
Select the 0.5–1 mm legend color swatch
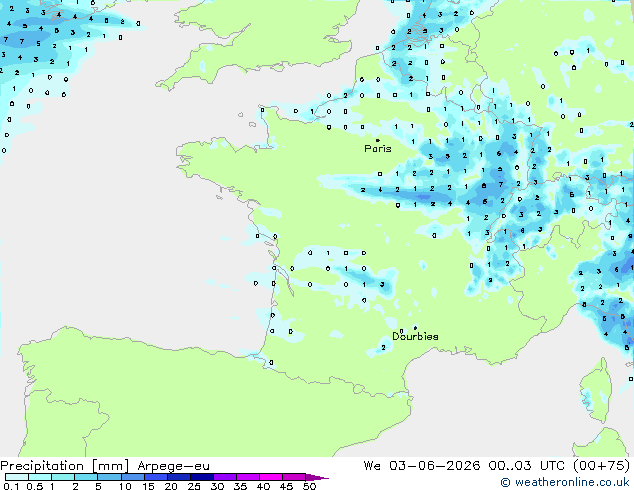[x=40, y=477]
